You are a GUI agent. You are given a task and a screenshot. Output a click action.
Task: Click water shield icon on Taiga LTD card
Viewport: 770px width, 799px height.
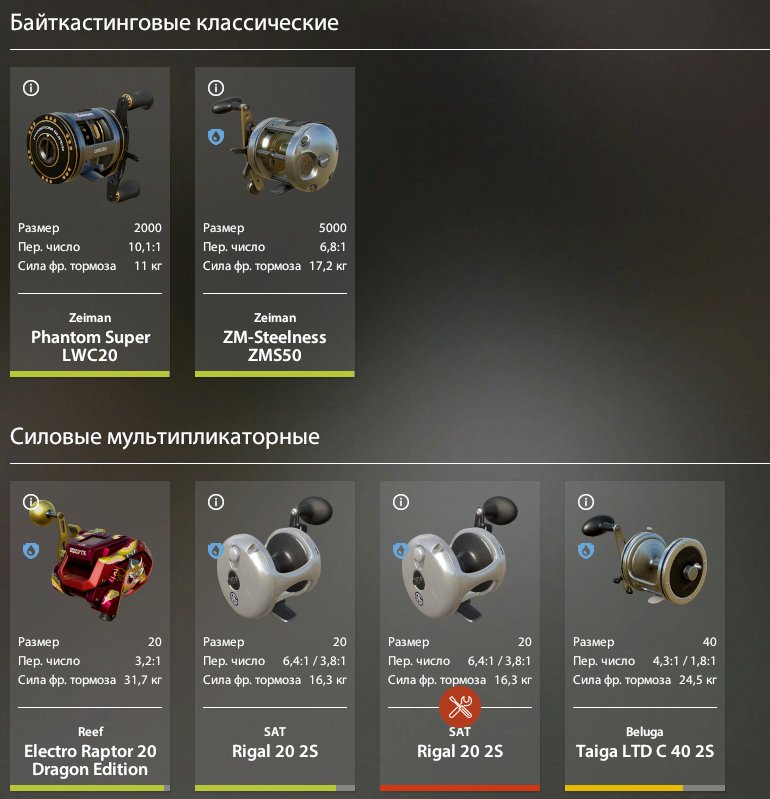pos(586,550)
